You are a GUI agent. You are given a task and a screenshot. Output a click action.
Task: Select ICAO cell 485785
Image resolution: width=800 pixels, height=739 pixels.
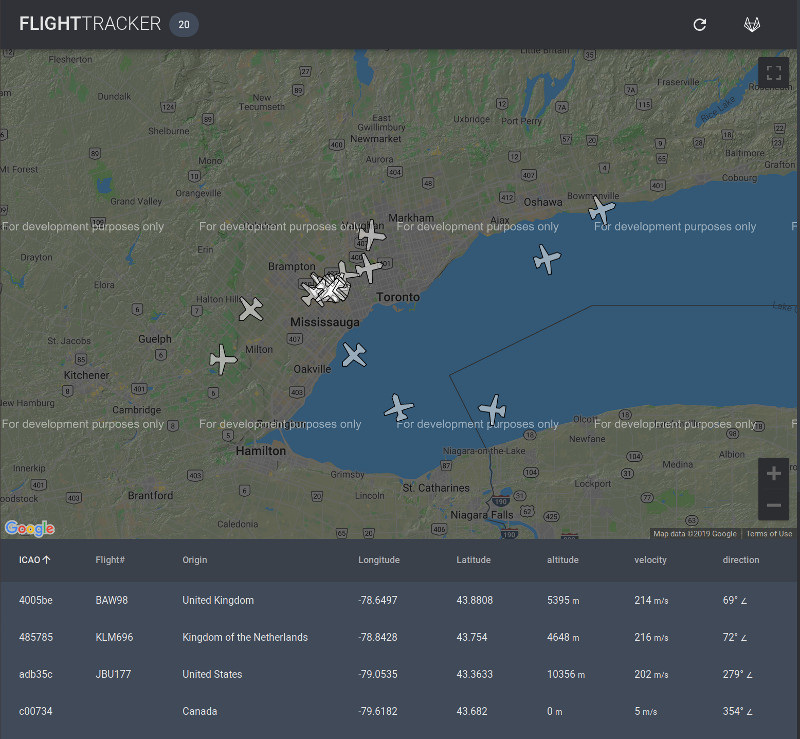(36, 637)
